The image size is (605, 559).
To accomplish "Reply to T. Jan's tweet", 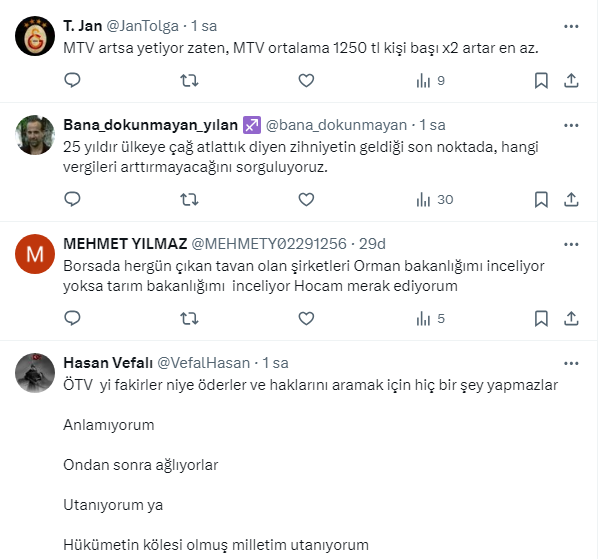I will tap(72, 80).
